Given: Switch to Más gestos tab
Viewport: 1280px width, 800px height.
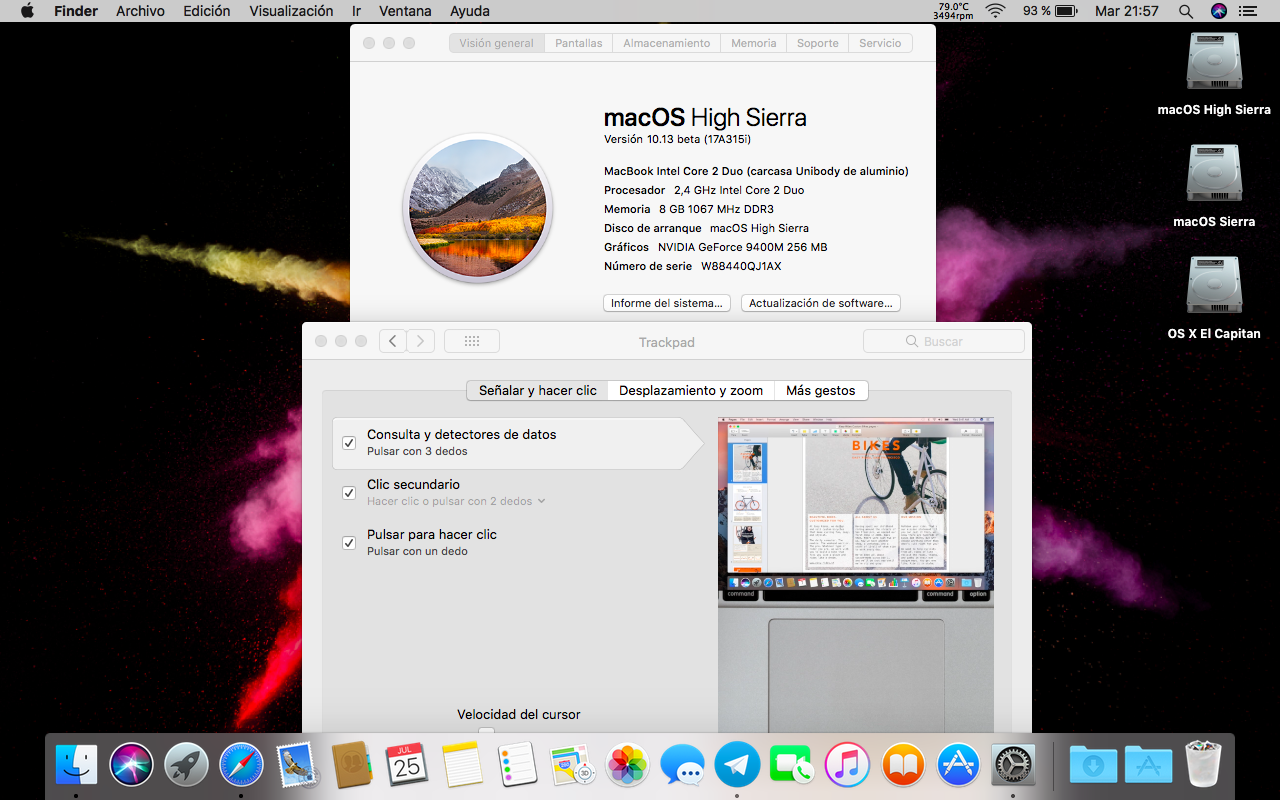Looking at the screenshot, I should [821, 390].
